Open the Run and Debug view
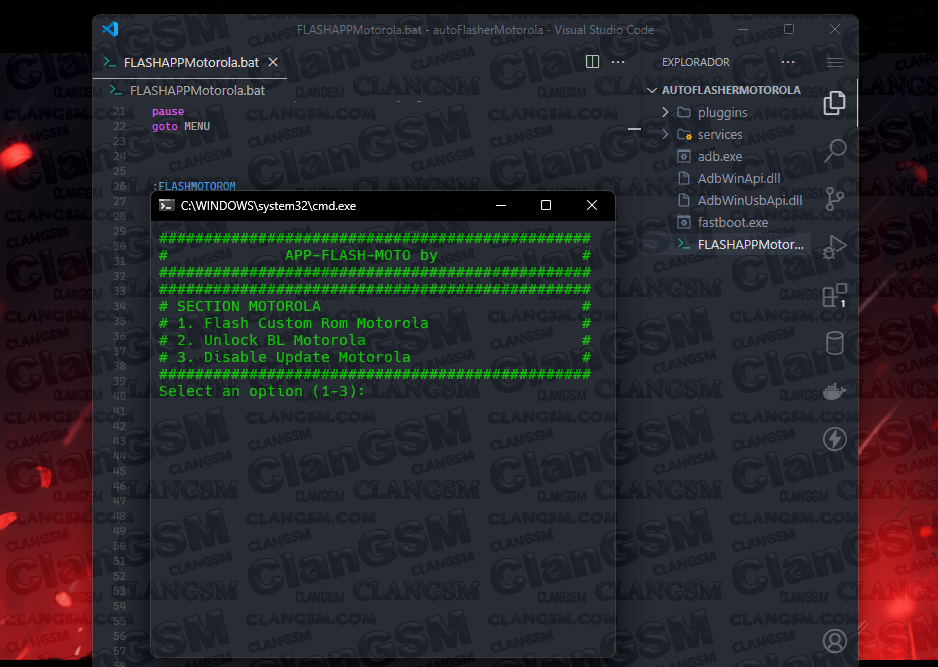The width and height of the screenshot is (938, 667). (835, 246)
